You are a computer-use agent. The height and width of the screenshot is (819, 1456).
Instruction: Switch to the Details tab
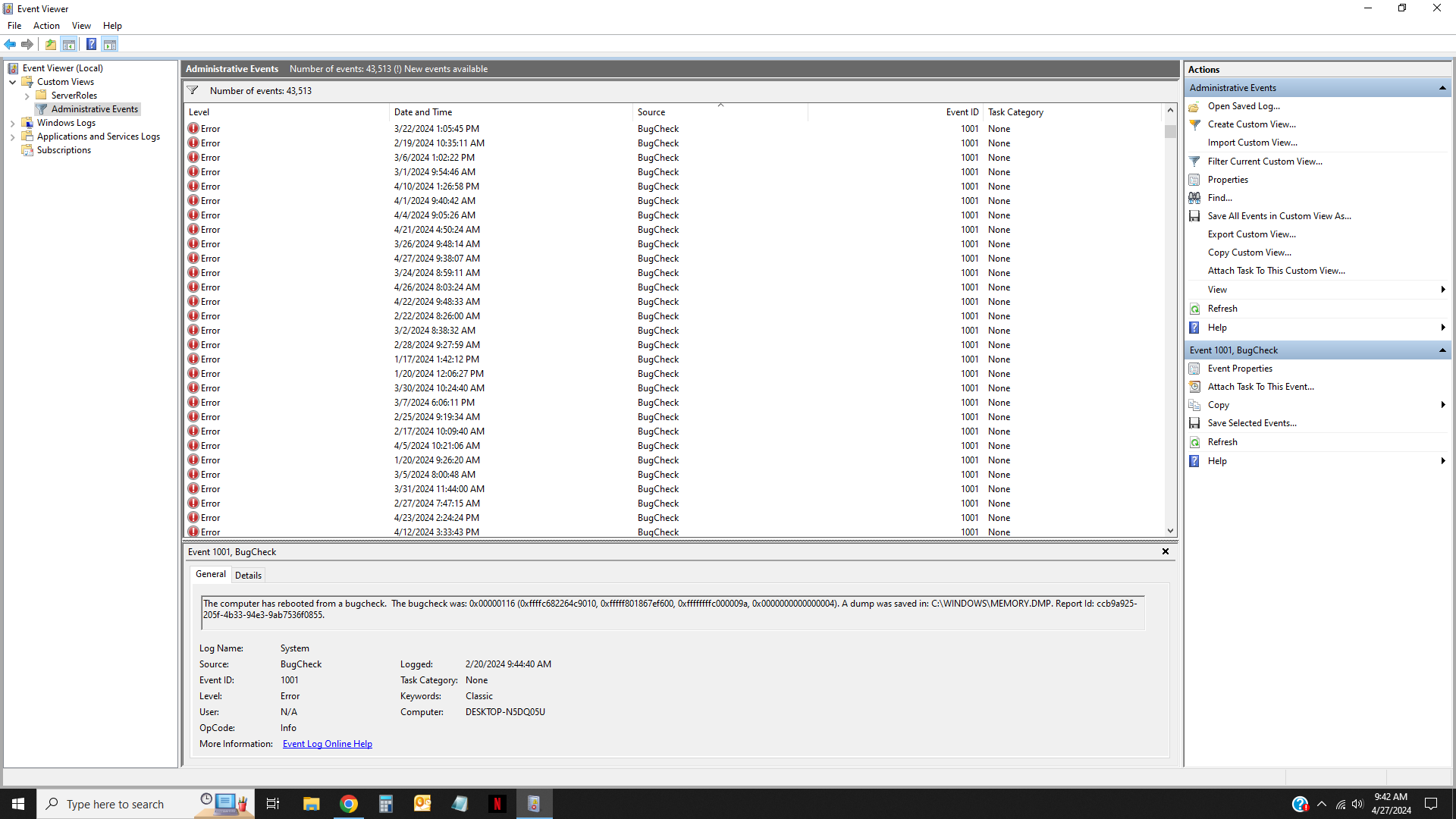click(248, 576)
